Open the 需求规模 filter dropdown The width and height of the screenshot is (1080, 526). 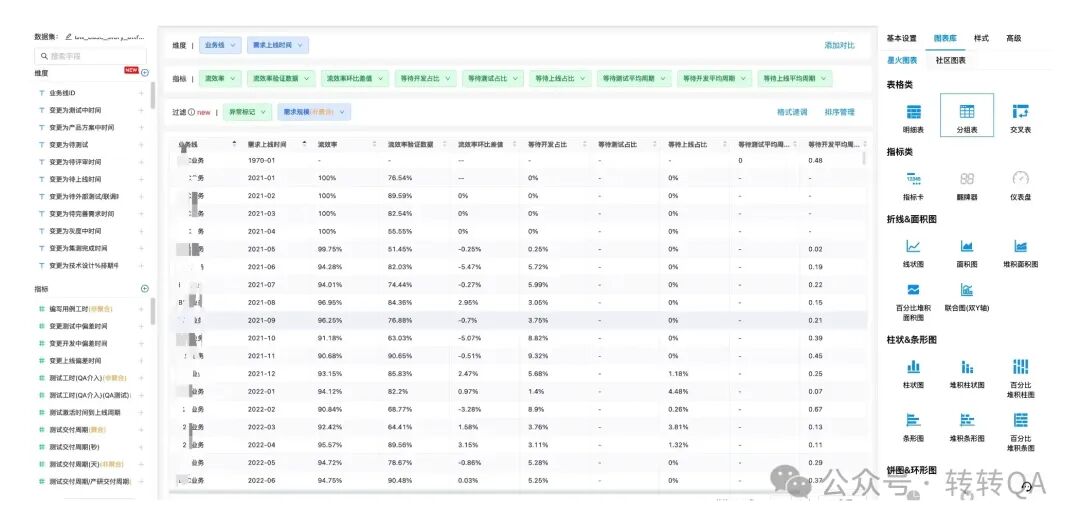(x=314, y=112)
